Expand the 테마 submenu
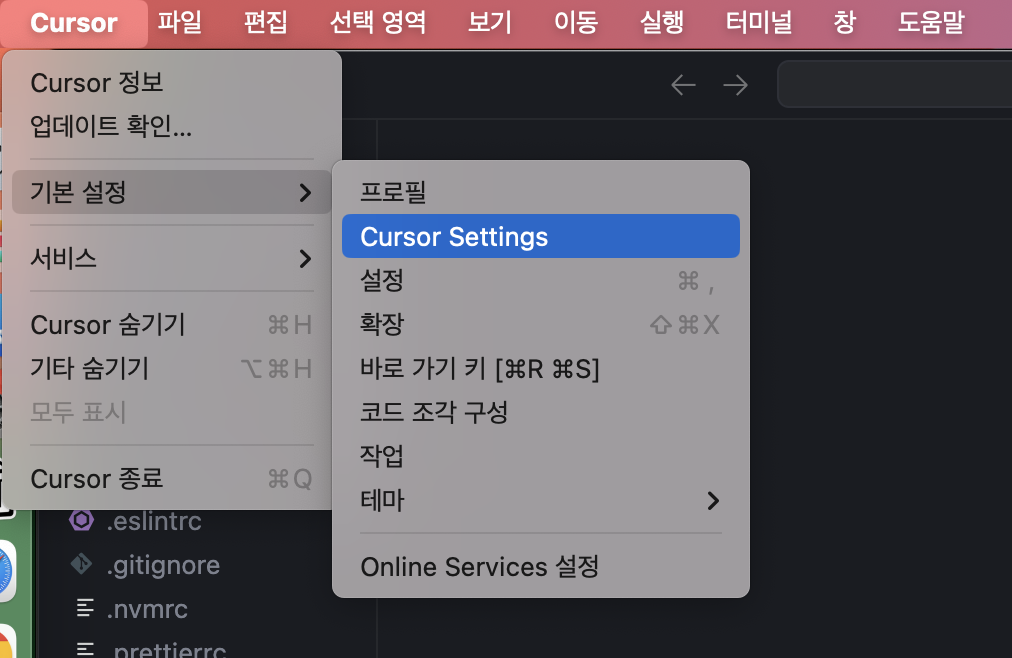 tap(541, 500)
